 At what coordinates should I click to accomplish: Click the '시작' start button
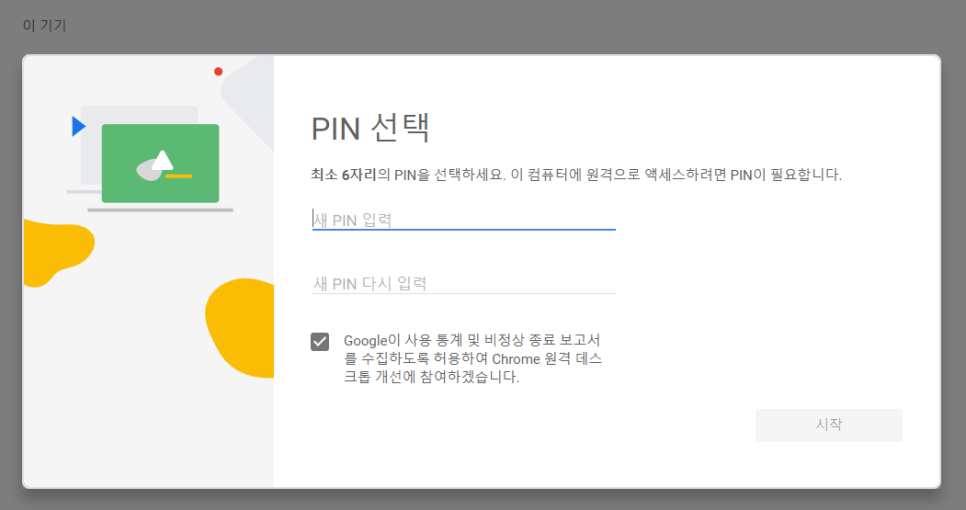(x=829, y=424)
